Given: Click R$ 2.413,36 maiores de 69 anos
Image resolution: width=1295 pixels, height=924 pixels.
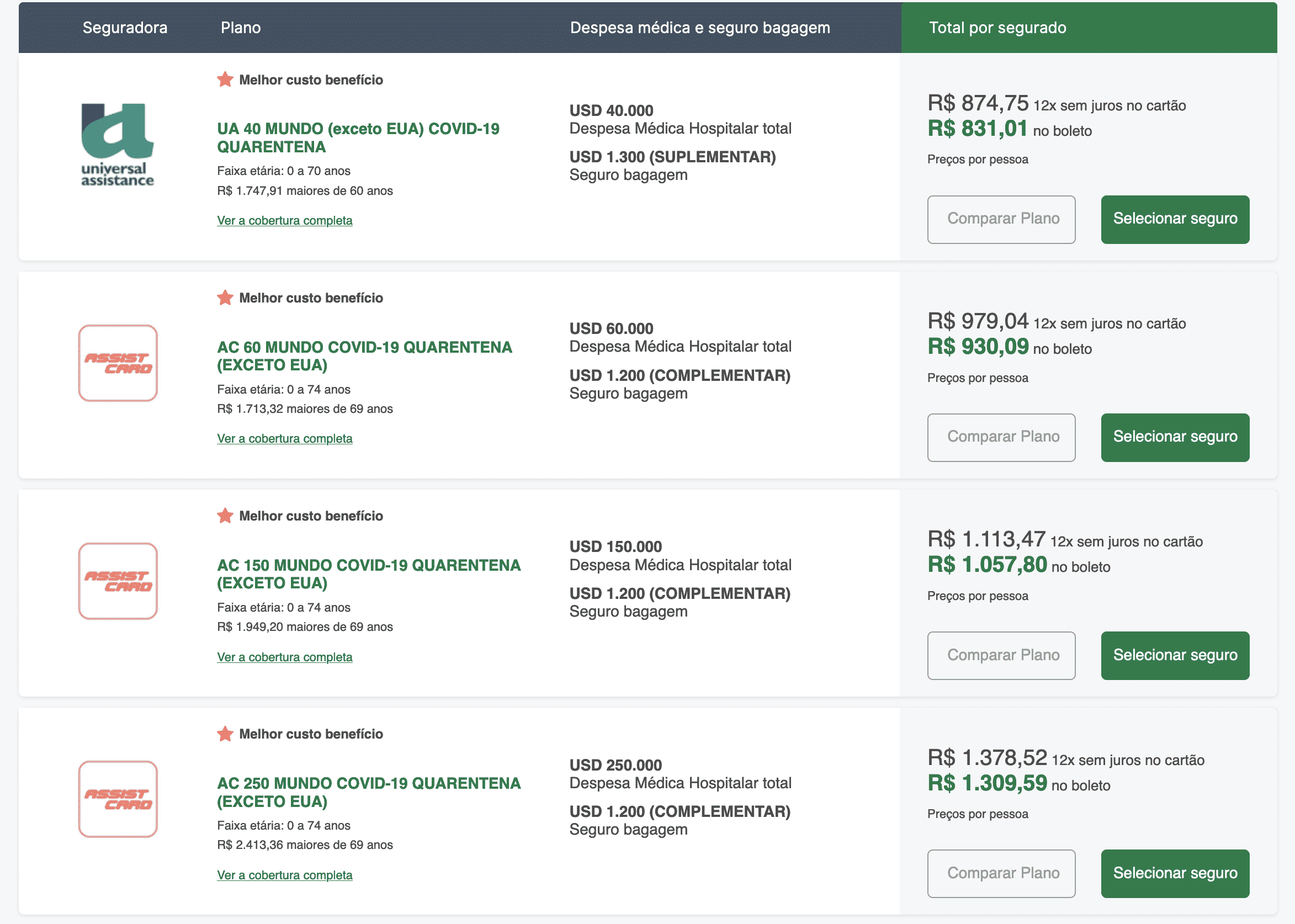Looking at the screenshot, I should [x=305, y=845].
